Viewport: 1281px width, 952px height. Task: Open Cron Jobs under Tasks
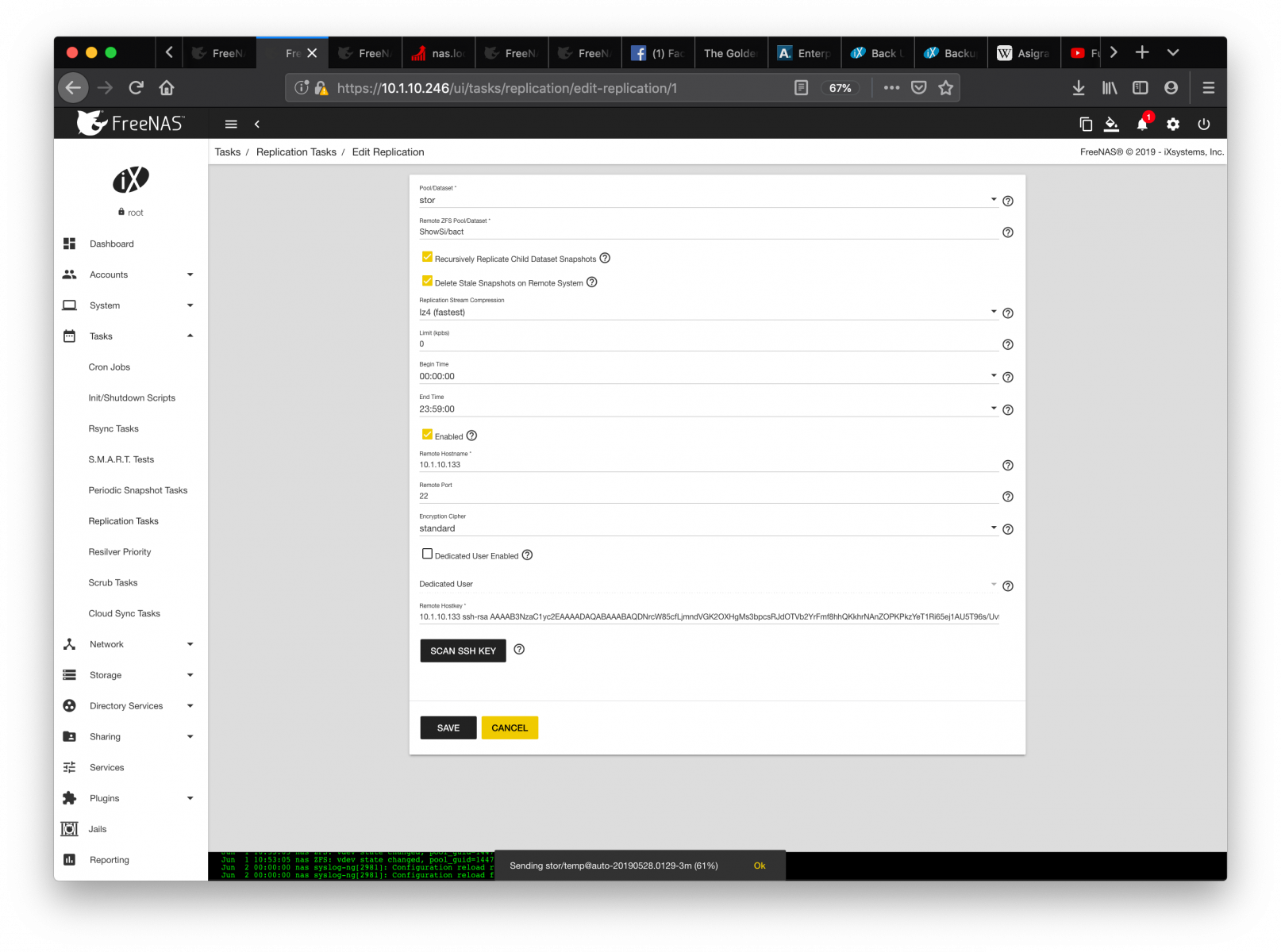[110, 367]
